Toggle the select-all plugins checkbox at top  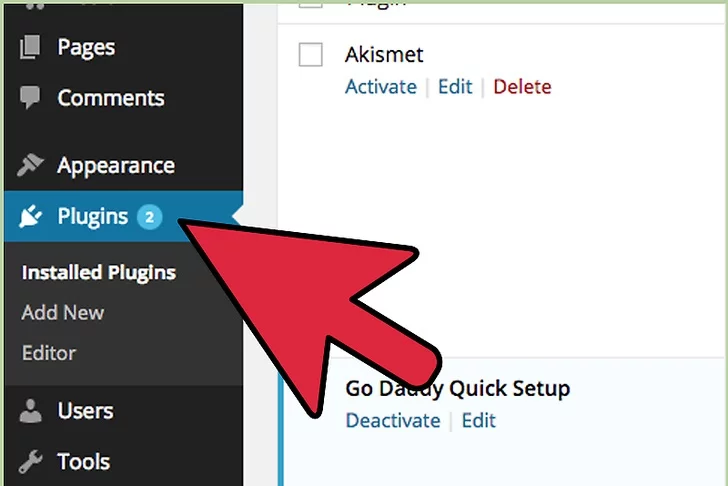(311, 4)
